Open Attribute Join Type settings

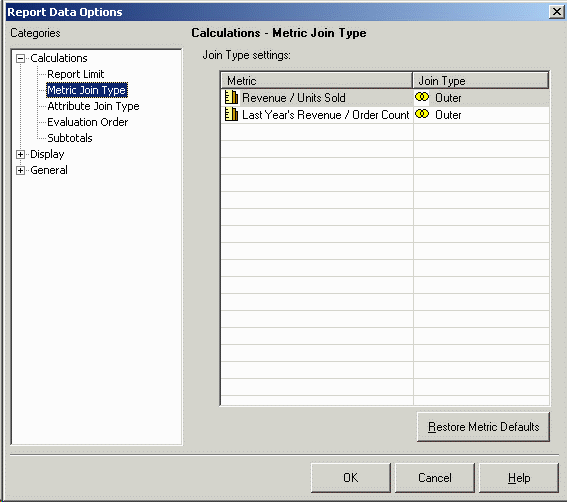(93, 106)
